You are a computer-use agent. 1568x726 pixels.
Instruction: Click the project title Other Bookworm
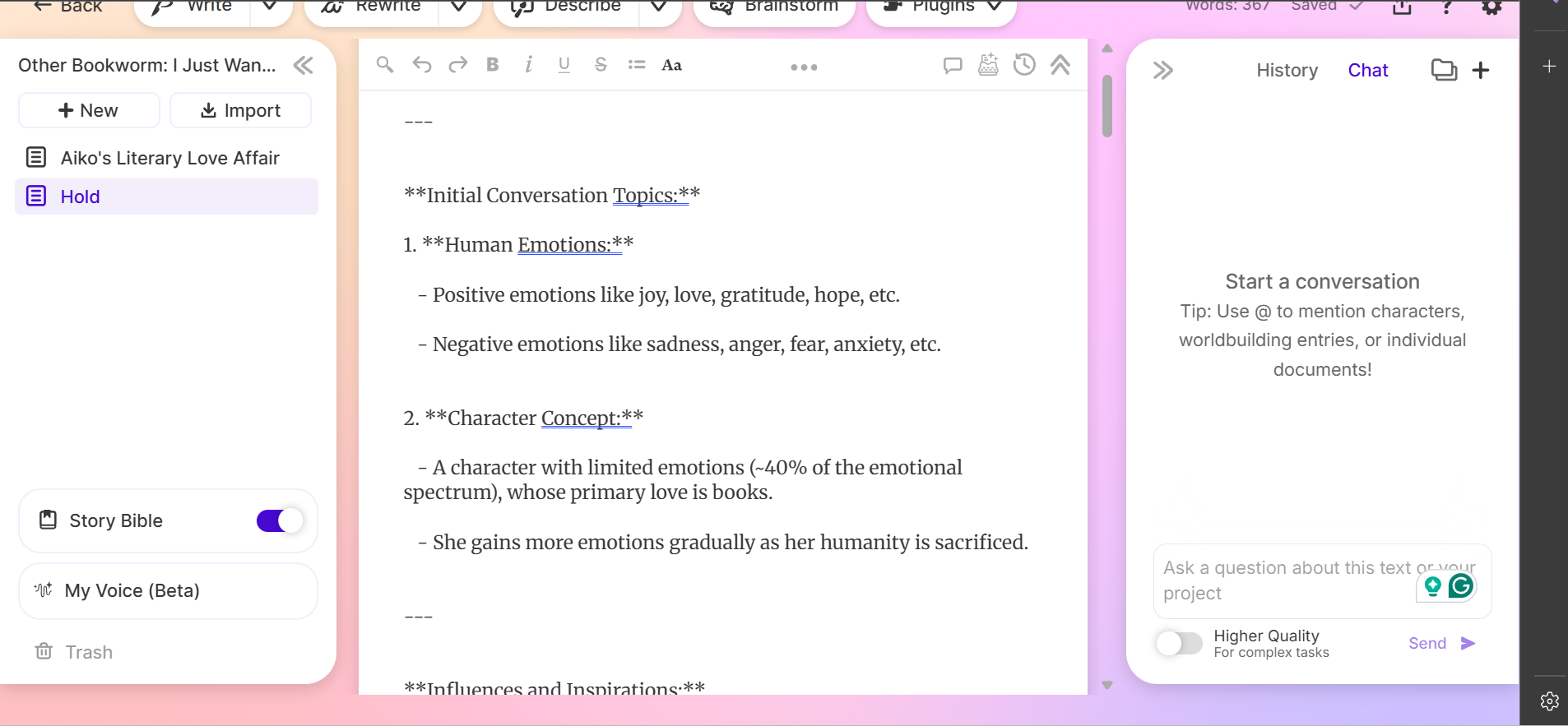[x=147, y=66]
